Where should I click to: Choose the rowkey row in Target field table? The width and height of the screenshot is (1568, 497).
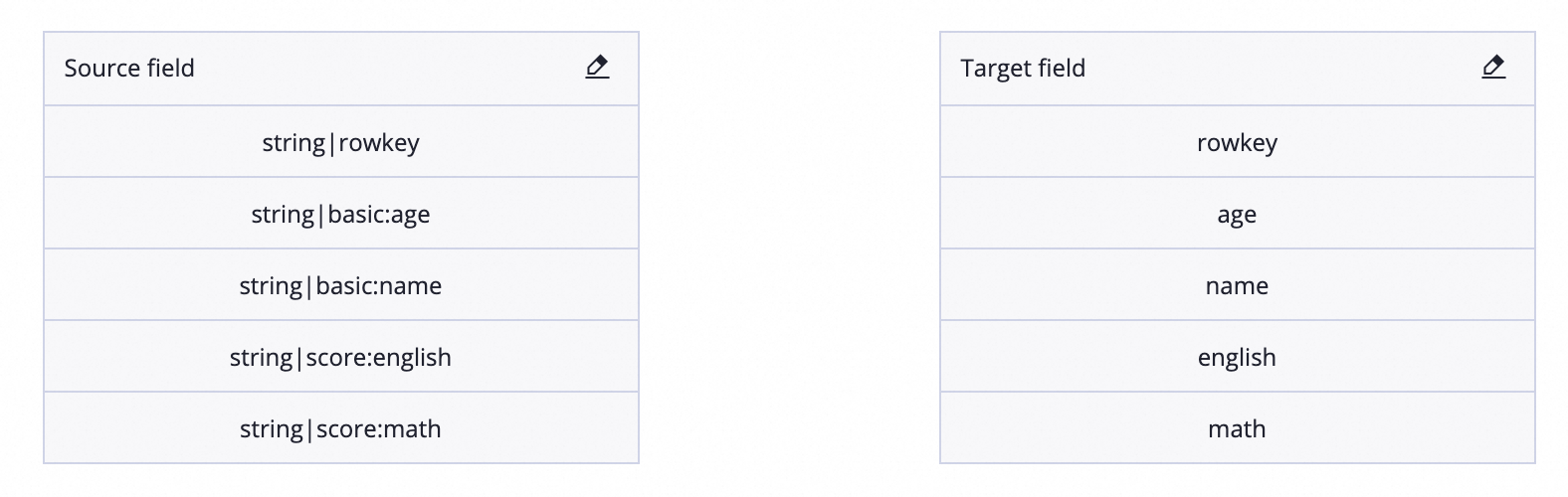point(1237,142)
